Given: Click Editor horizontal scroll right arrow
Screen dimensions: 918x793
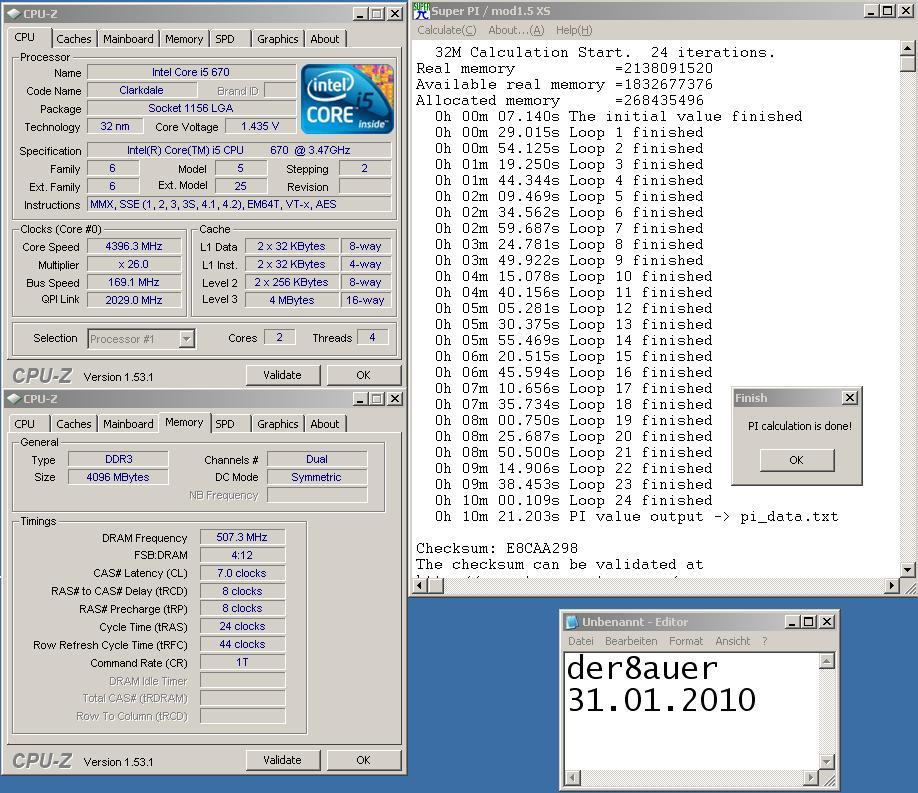Looking at the screenshot, I should [810, 778].
